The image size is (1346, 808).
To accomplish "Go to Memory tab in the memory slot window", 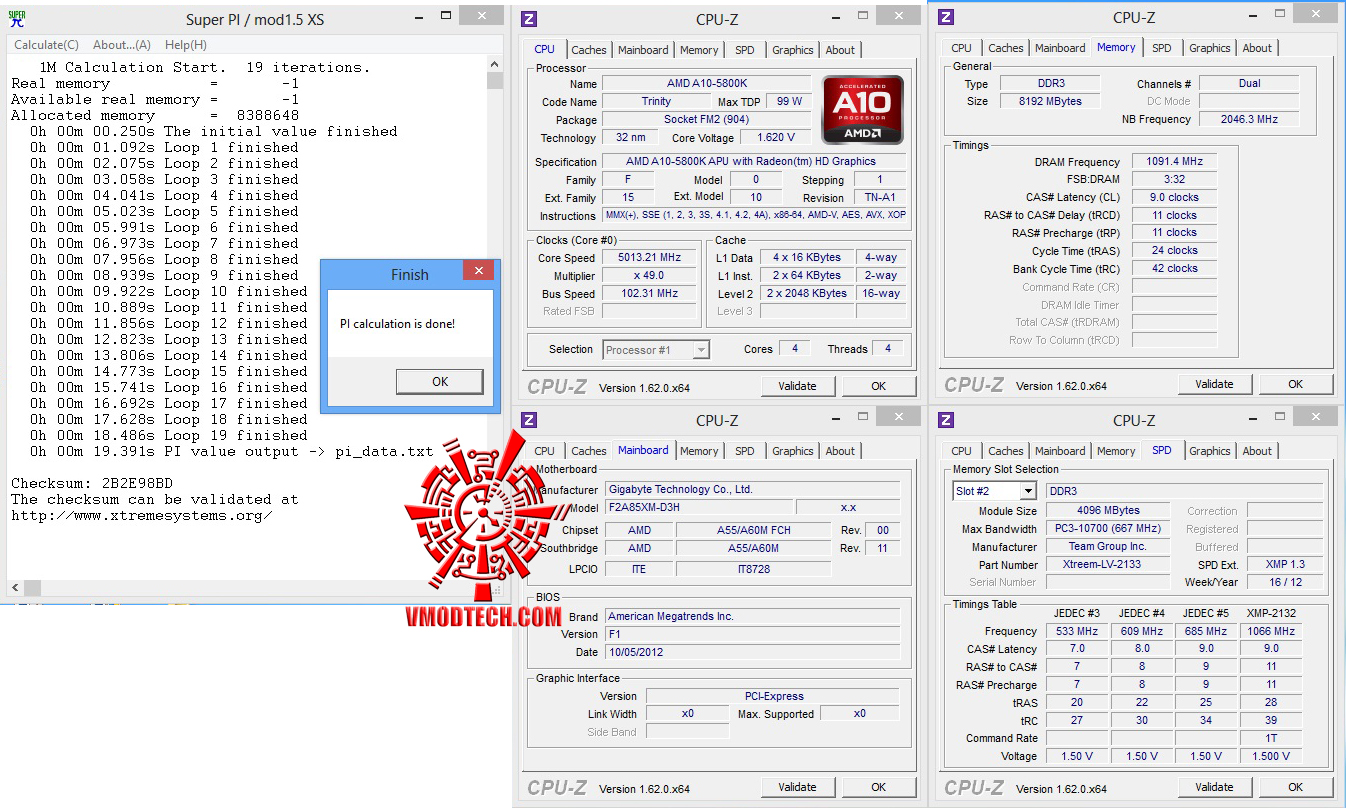I will [x=1116, y=451].
